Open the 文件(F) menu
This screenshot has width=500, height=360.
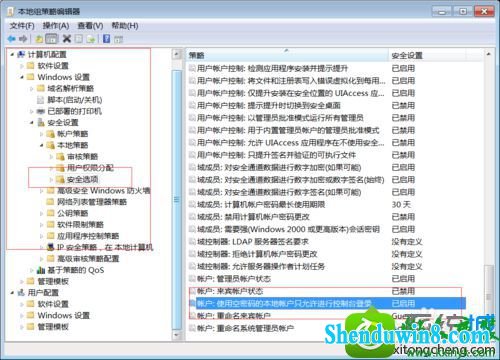click(22, 26)
